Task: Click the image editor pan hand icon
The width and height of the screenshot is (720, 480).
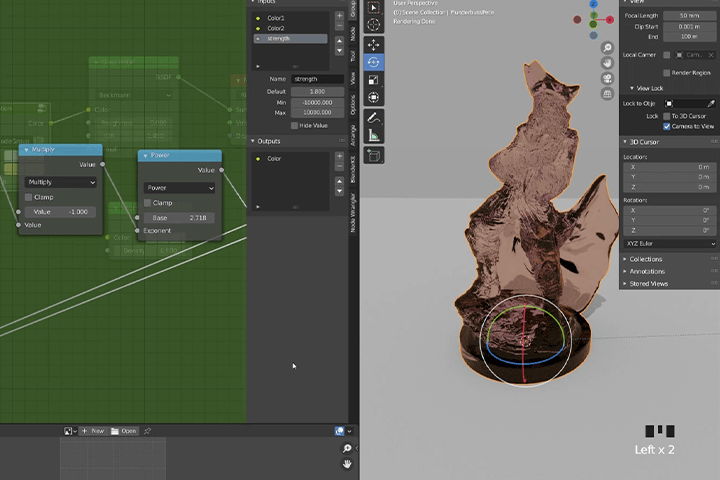Action: point(347,464)
